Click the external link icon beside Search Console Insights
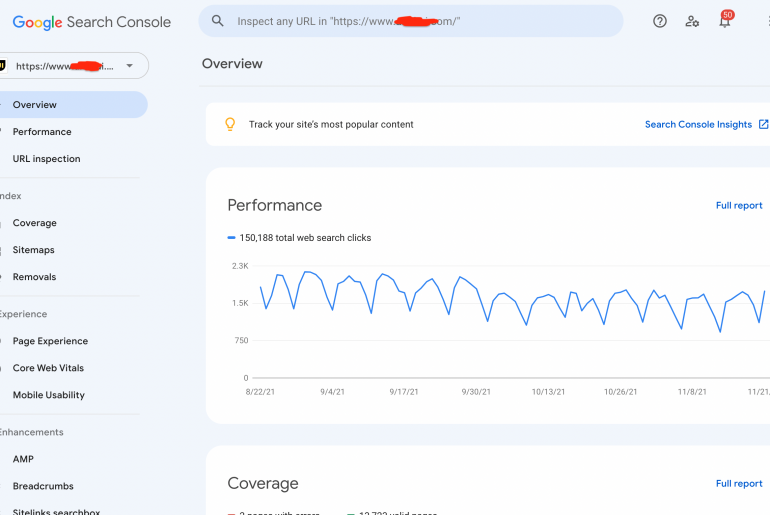Screen dimensions: 770x515 click(x=763, y=124)
